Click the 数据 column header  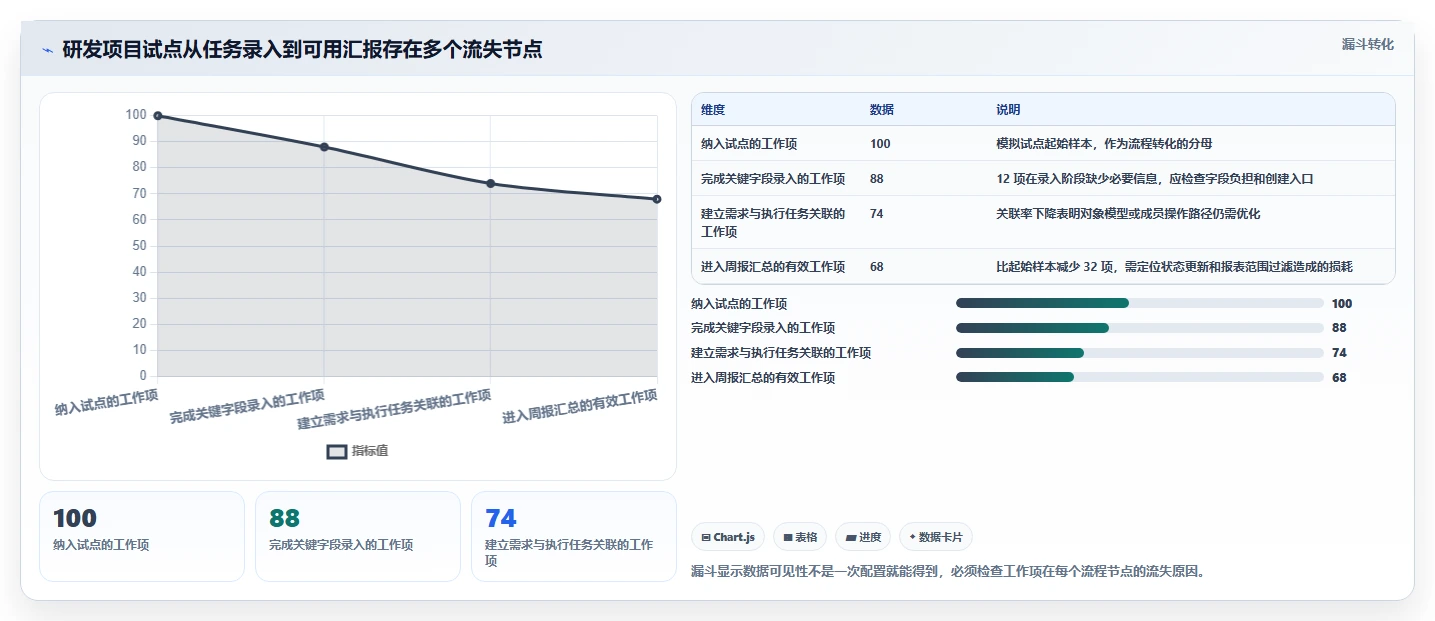click(882, 110)
